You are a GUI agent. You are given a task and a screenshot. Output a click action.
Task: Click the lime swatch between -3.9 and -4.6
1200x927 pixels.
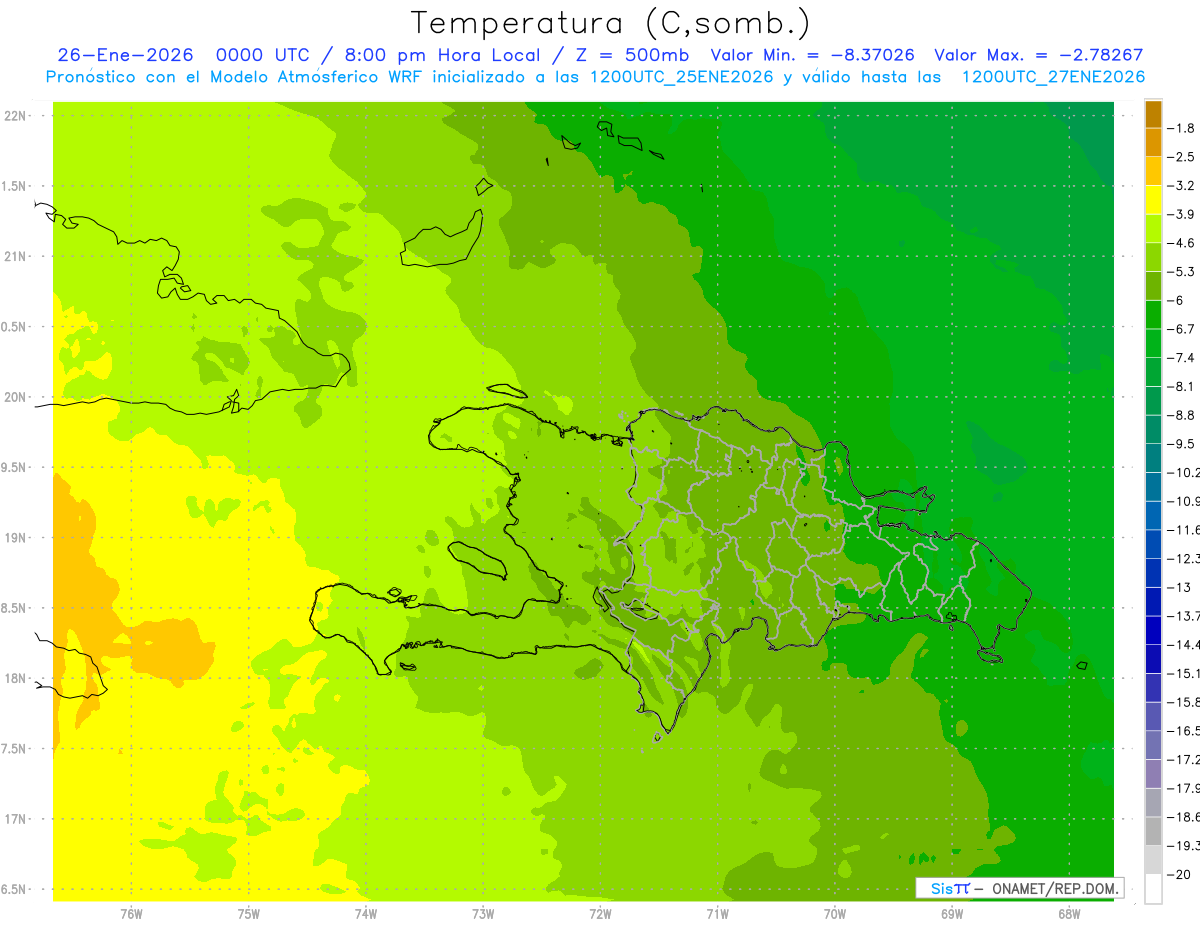(1153, 228)
